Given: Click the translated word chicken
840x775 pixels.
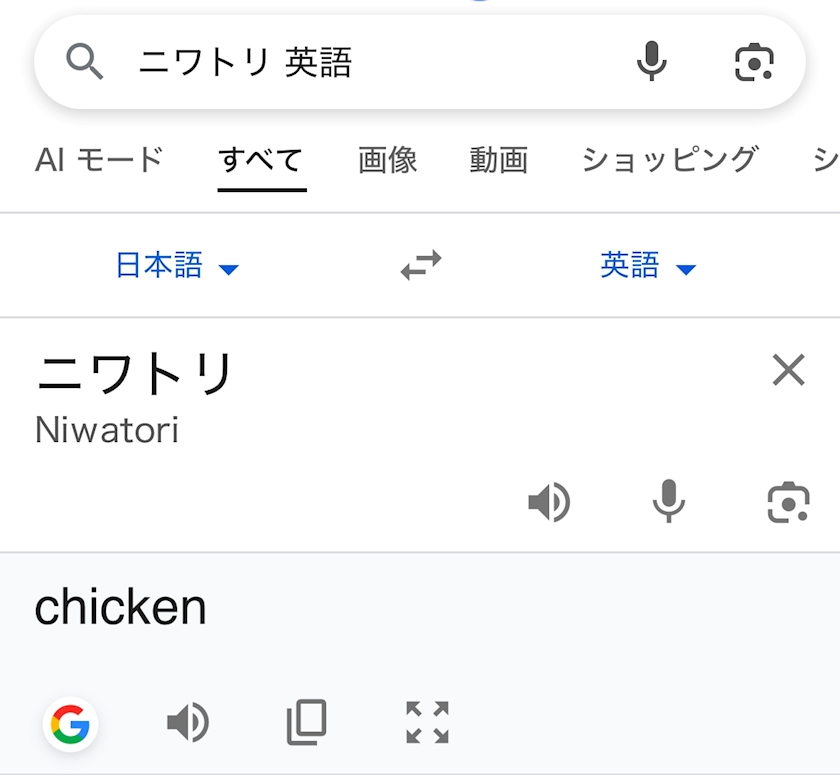Looking at the screenshot, I should [x=120, y=608].
